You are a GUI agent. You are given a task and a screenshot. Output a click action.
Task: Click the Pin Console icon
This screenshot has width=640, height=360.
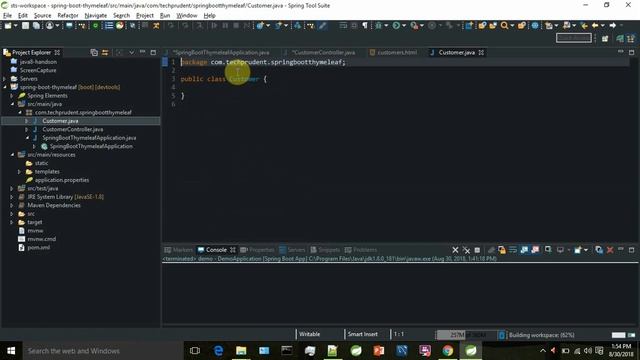(548, 250)
